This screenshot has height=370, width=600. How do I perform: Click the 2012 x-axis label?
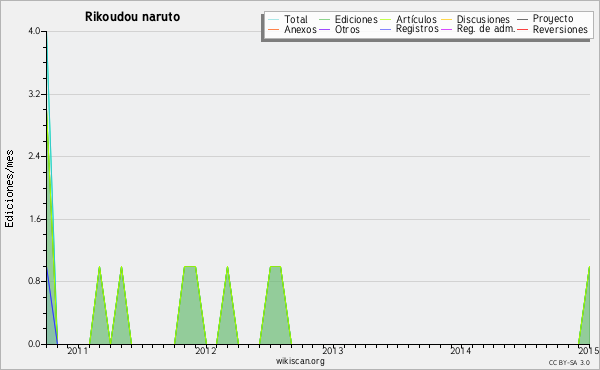(206, 351)
